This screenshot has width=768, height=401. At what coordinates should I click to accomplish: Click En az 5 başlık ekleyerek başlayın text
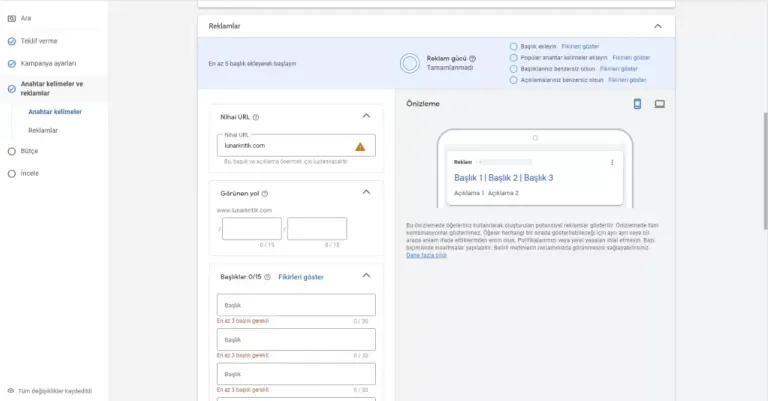[252, 64]
